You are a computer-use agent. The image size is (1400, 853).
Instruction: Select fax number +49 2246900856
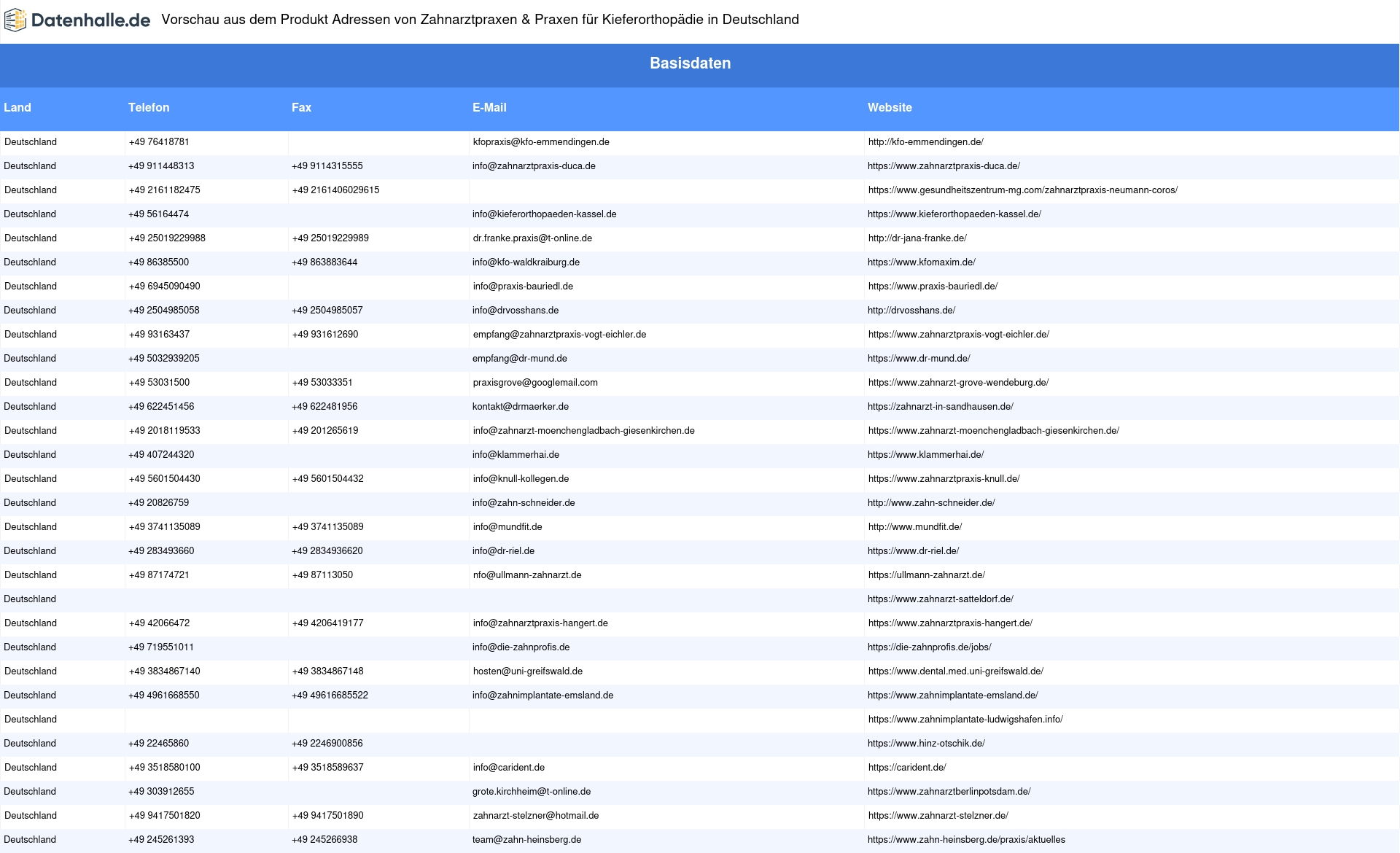pos(327,744)
